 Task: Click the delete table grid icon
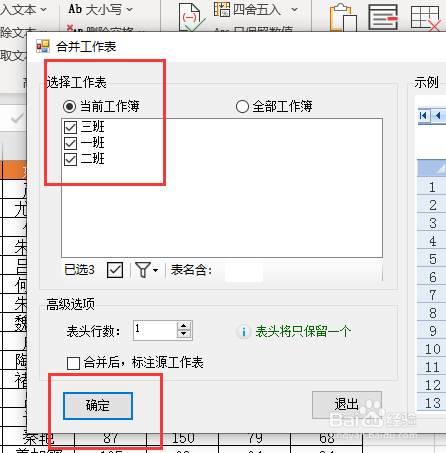pos(425,18)
